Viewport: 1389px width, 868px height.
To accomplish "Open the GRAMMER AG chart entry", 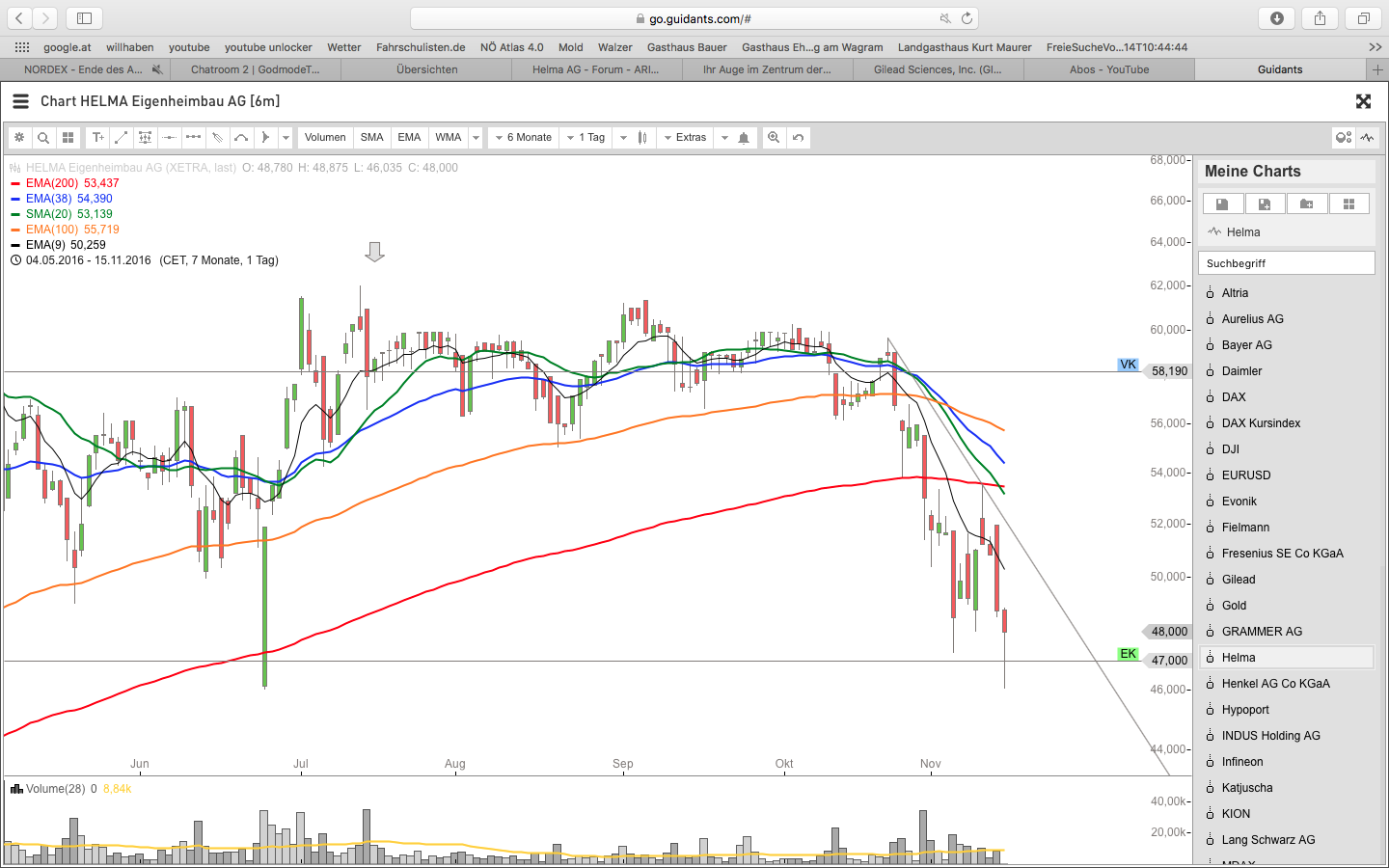I will (1286, 632).
